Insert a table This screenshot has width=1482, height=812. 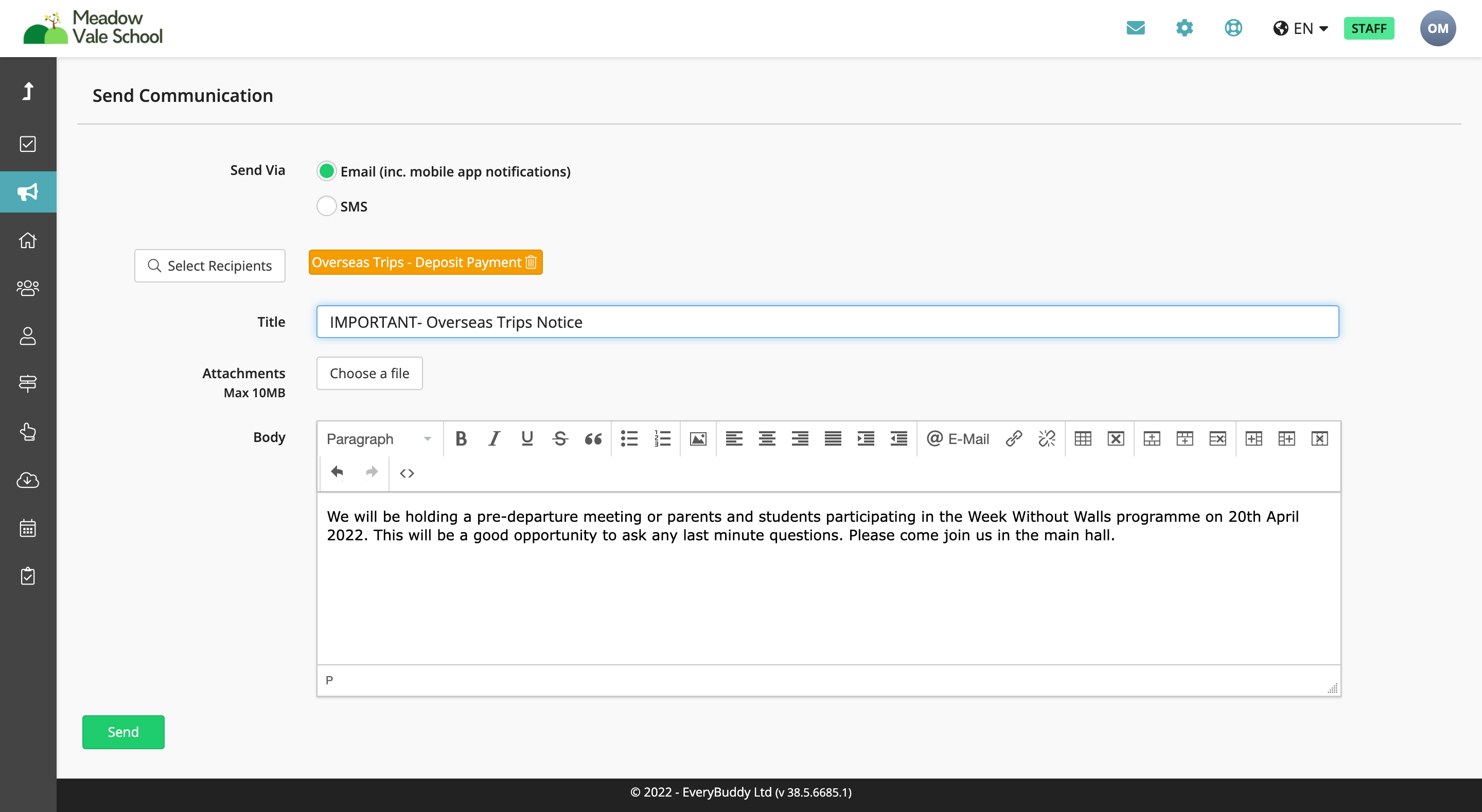tap(1083, 439)
